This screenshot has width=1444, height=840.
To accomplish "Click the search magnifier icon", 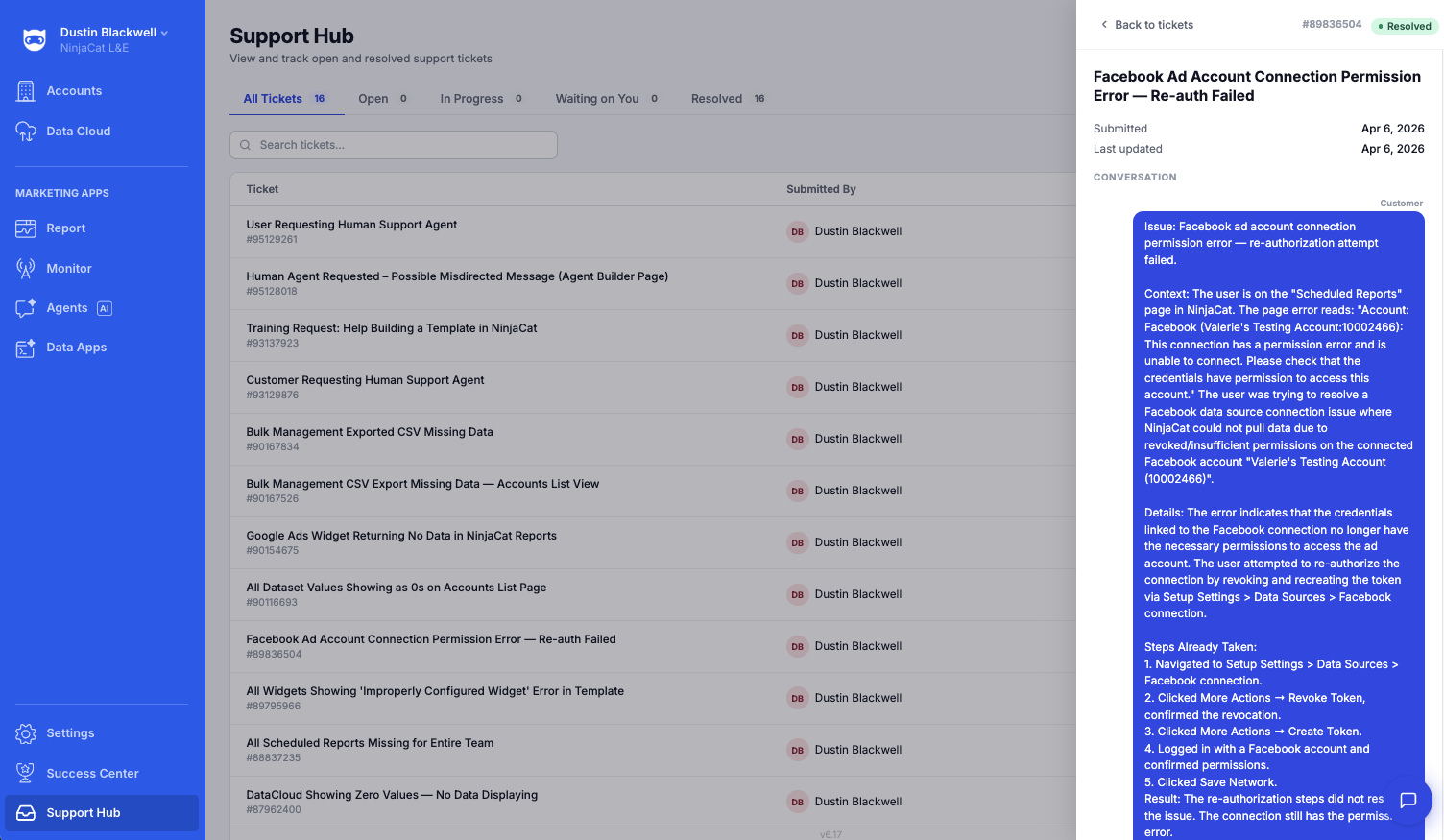I will coord(246,145).
